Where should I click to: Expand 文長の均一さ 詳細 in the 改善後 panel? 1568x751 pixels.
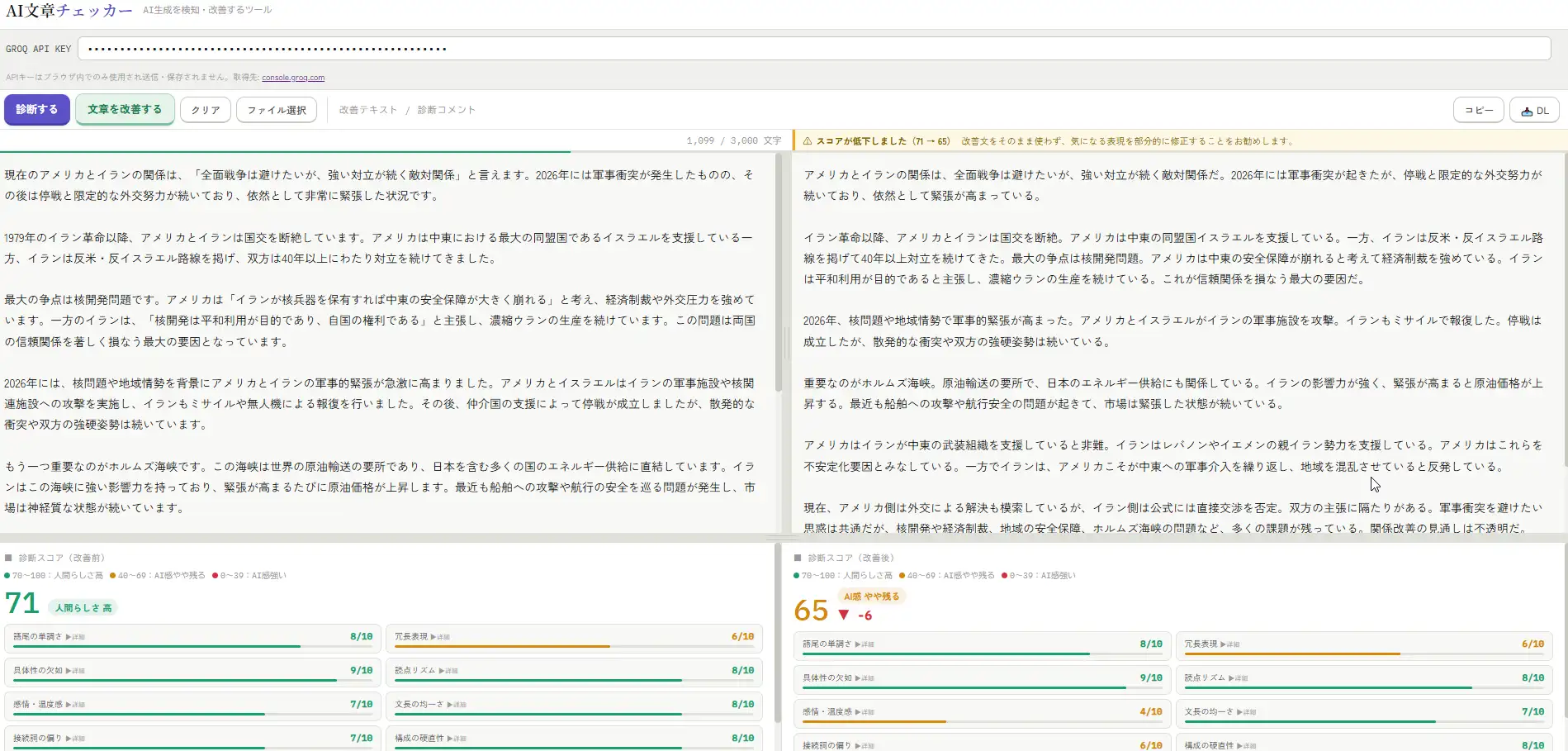(x=1246, y=712)
